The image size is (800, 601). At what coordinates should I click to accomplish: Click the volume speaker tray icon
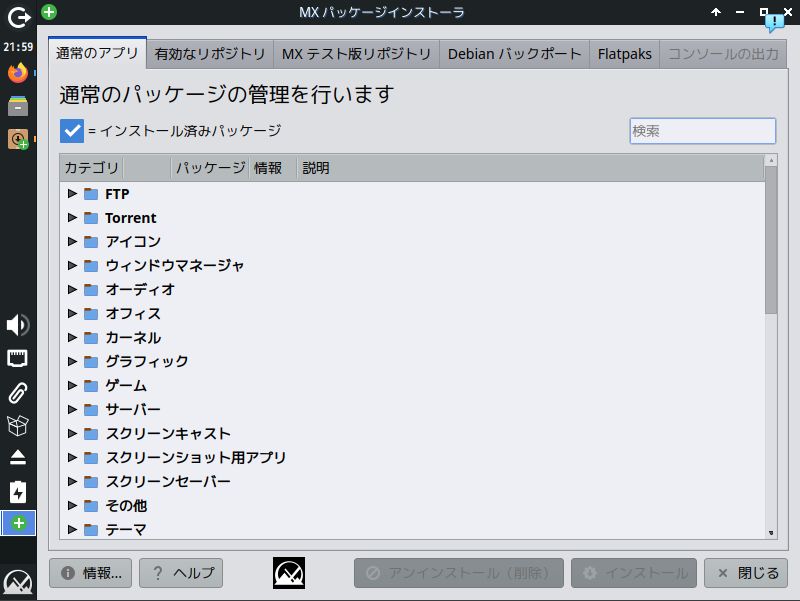[x=18, y=325]
